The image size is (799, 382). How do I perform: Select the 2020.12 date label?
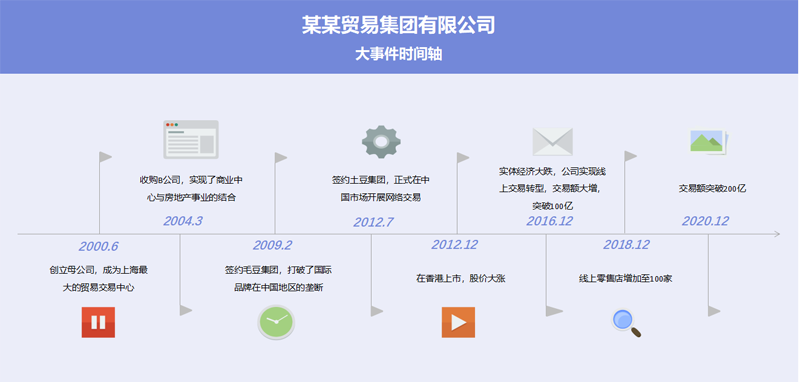point(705,221)
